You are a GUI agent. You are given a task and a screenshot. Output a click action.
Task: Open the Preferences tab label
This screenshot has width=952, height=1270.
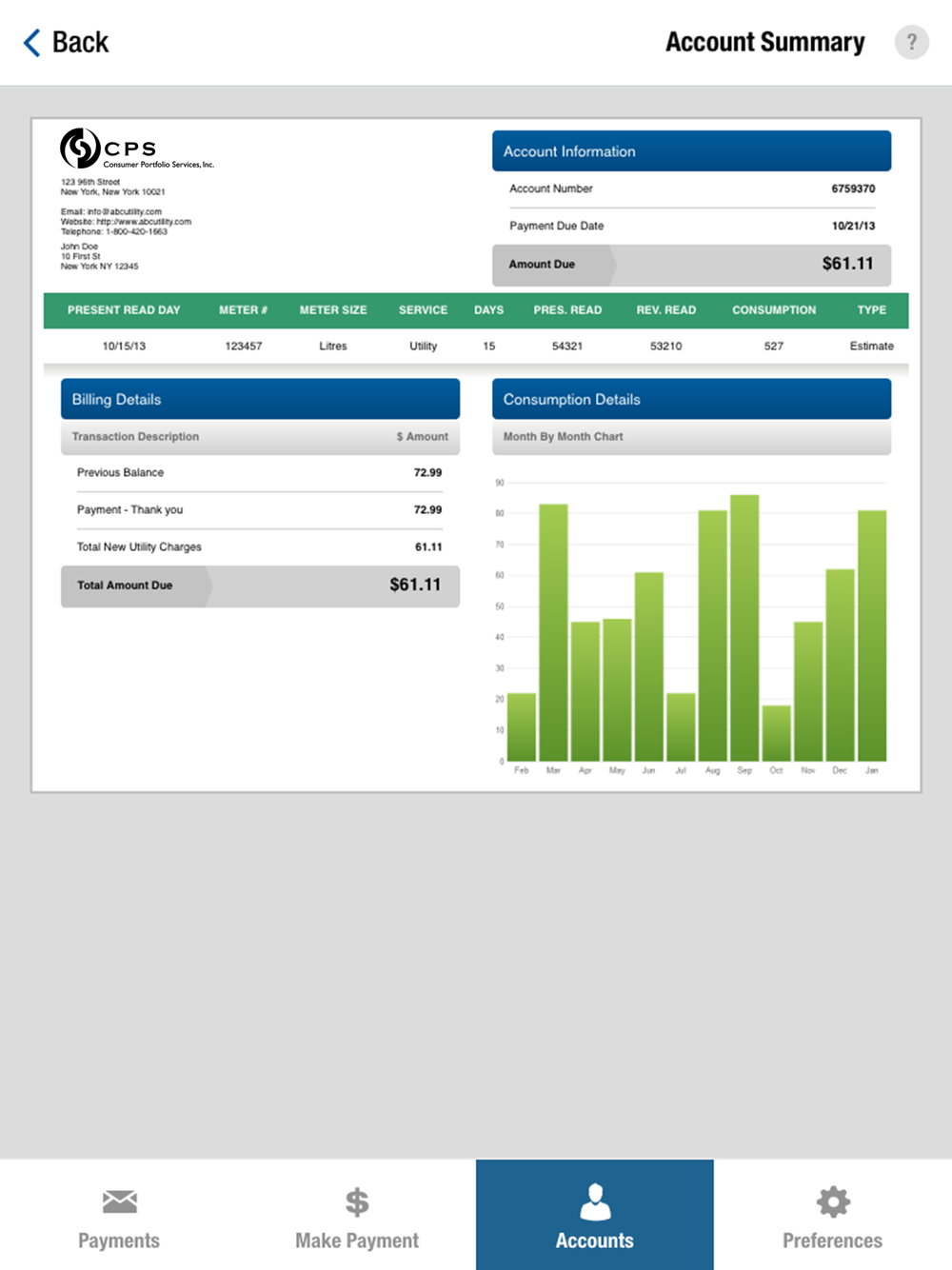click(833, 1240)
